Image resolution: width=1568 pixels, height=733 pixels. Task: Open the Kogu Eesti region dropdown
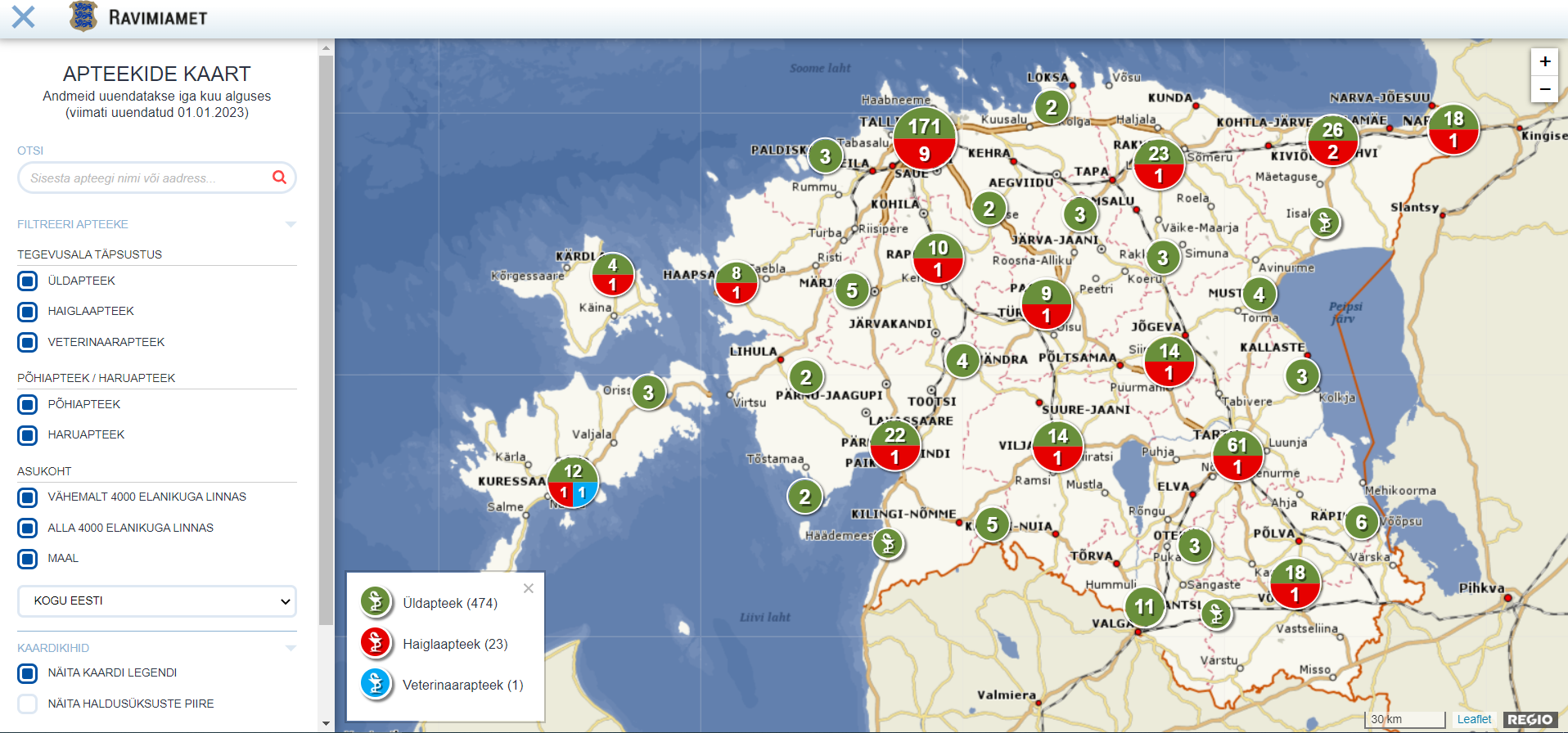tap(157, 601)
